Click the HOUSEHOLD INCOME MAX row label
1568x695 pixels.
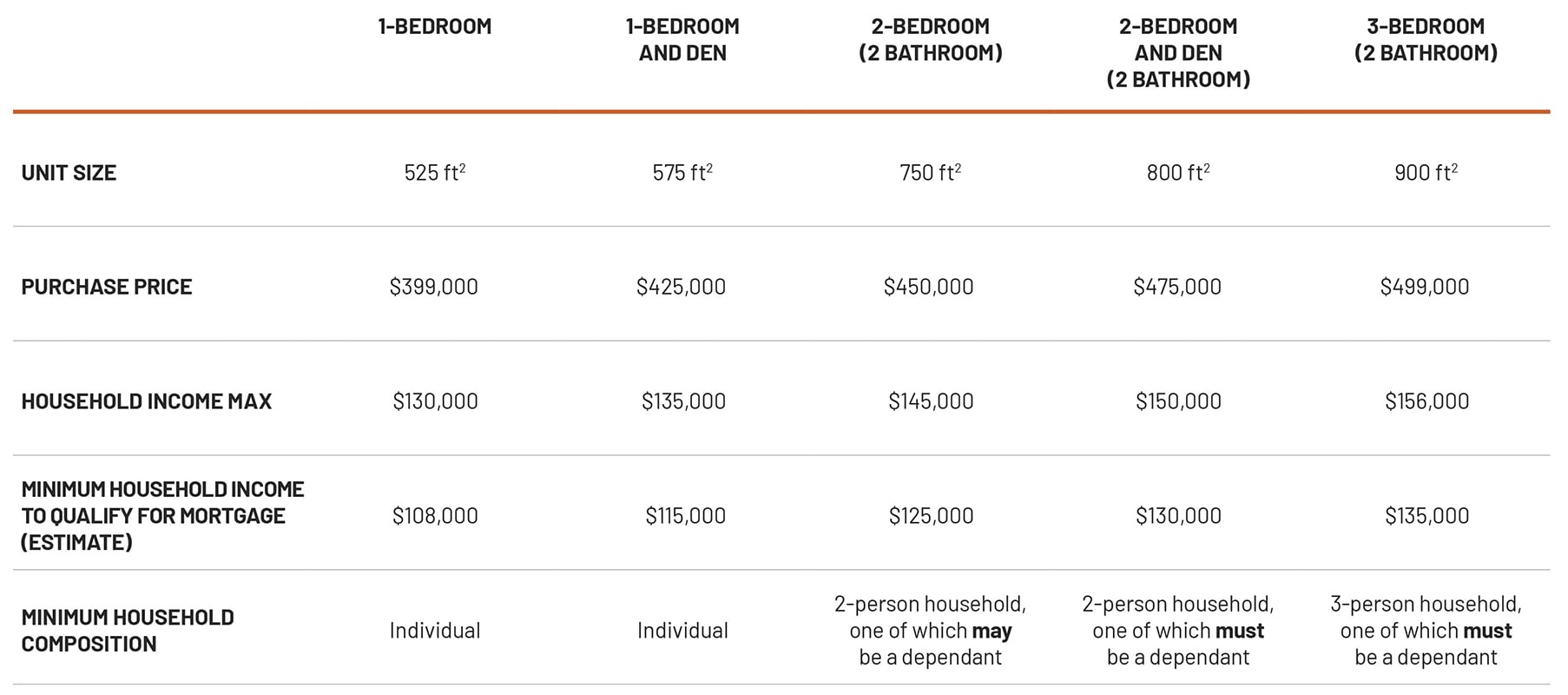pyautogui.click(x=146, y=401)
